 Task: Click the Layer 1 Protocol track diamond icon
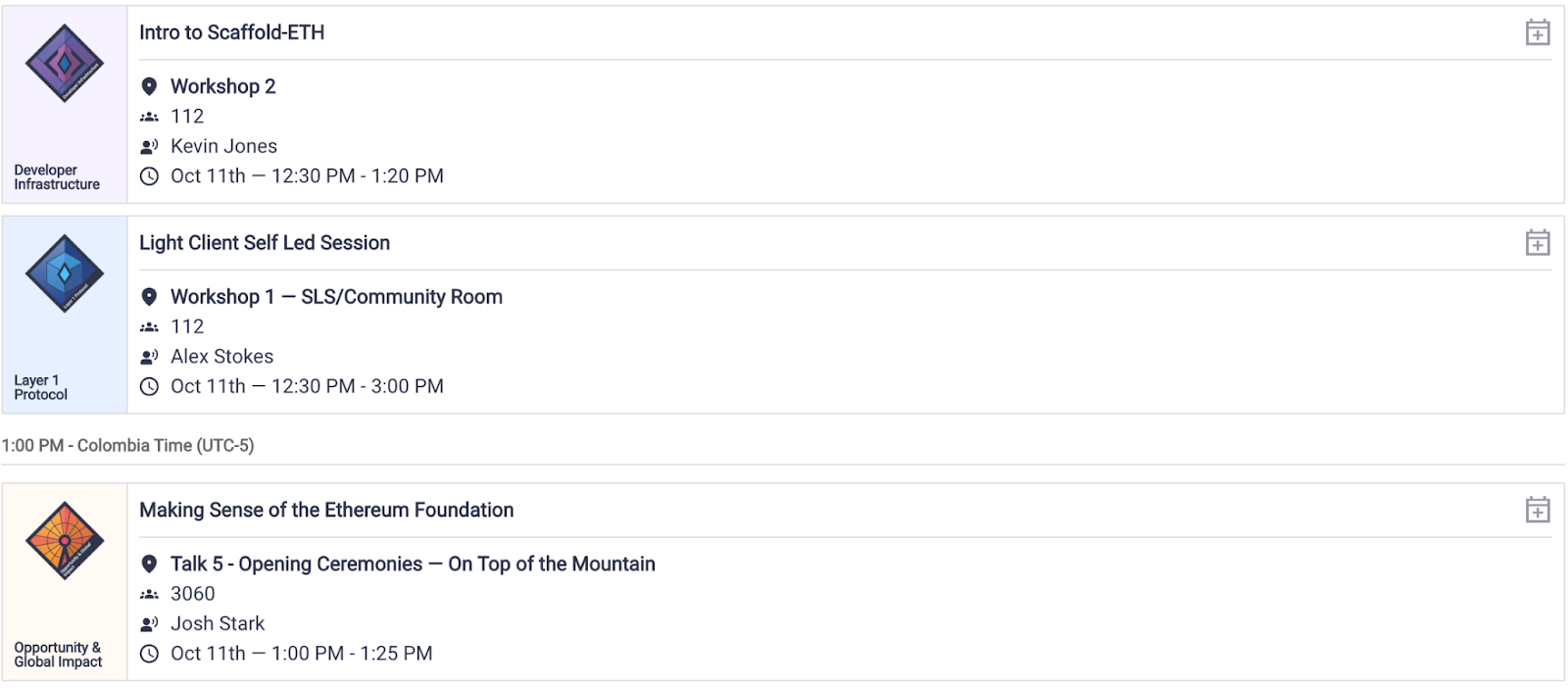point(65,273)
